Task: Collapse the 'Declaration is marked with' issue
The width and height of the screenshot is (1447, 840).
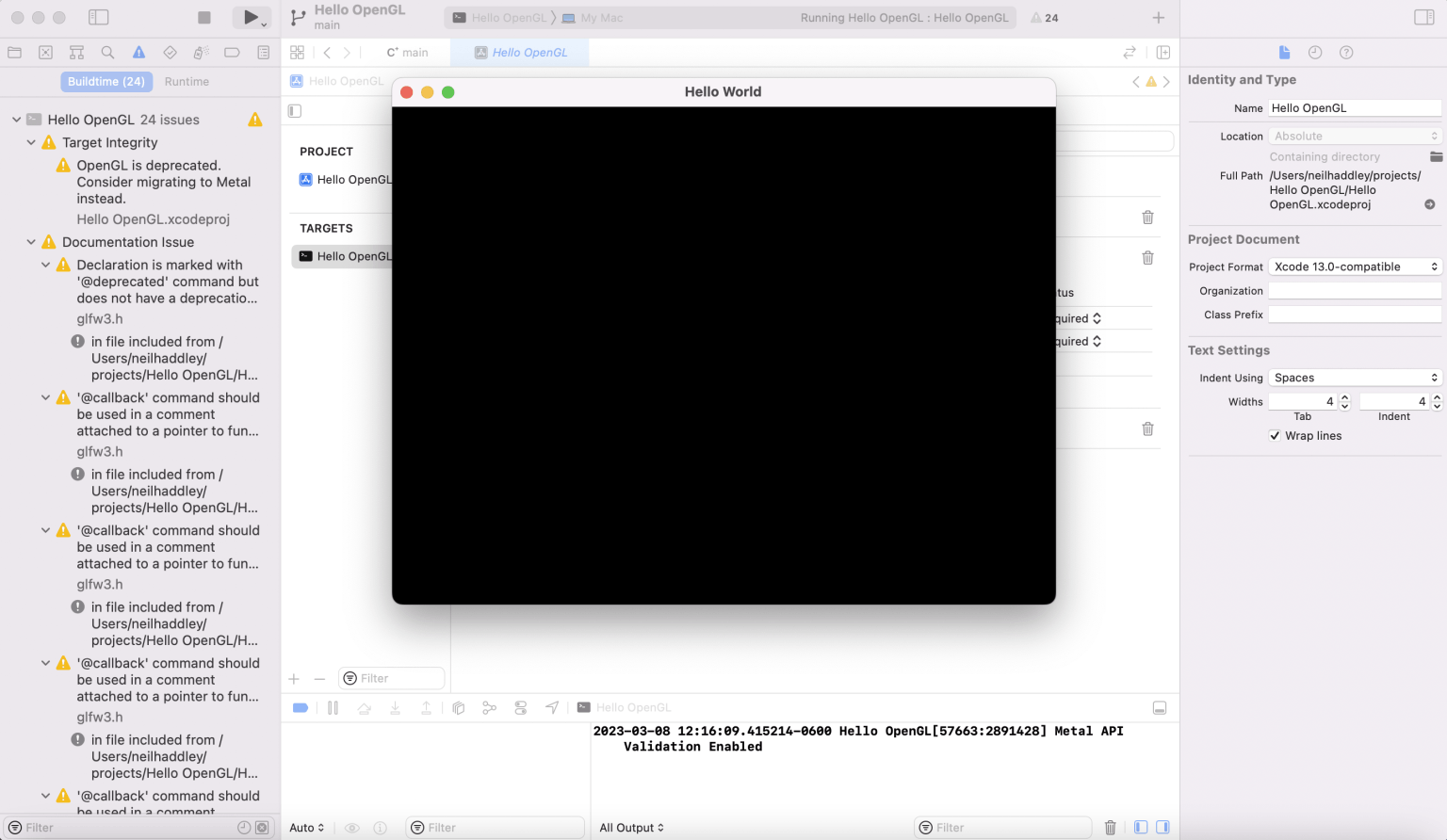Action: [x=45, y=266]
